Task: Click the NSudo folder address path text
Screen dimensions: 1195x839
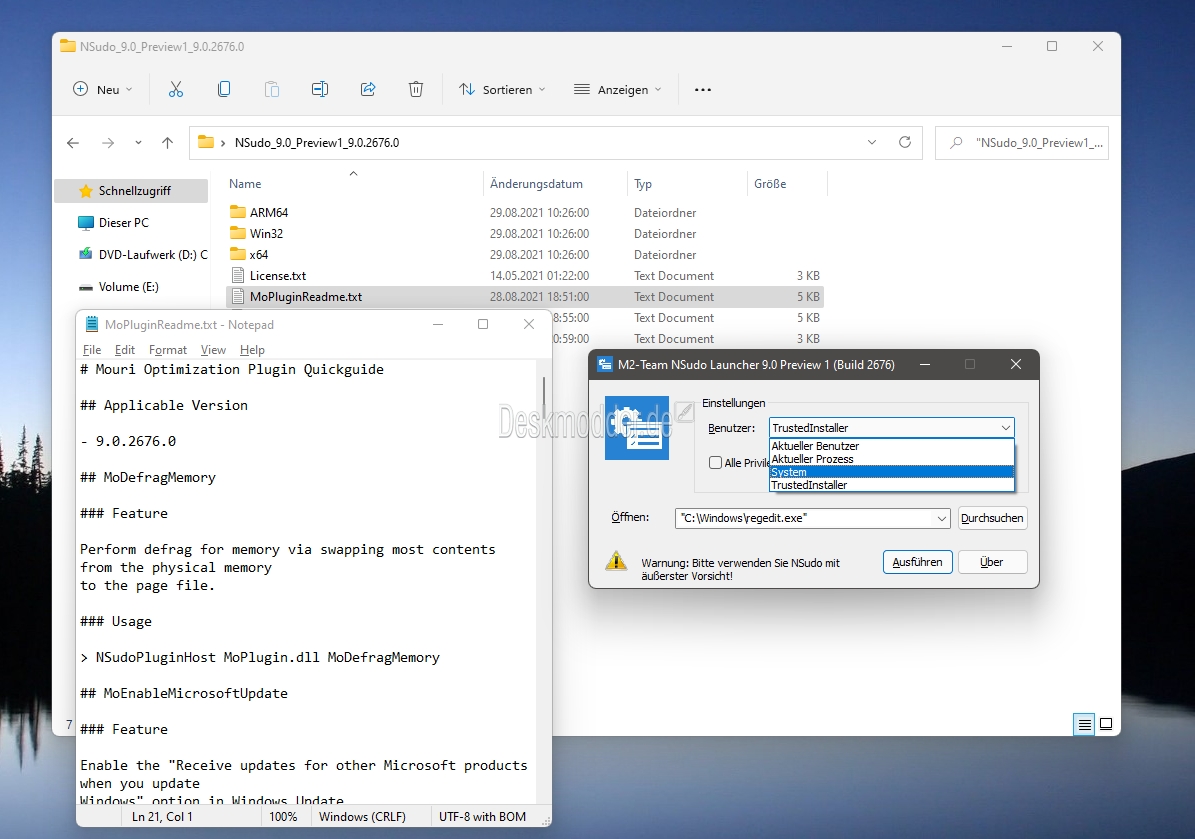Action: tap(317, 143)
